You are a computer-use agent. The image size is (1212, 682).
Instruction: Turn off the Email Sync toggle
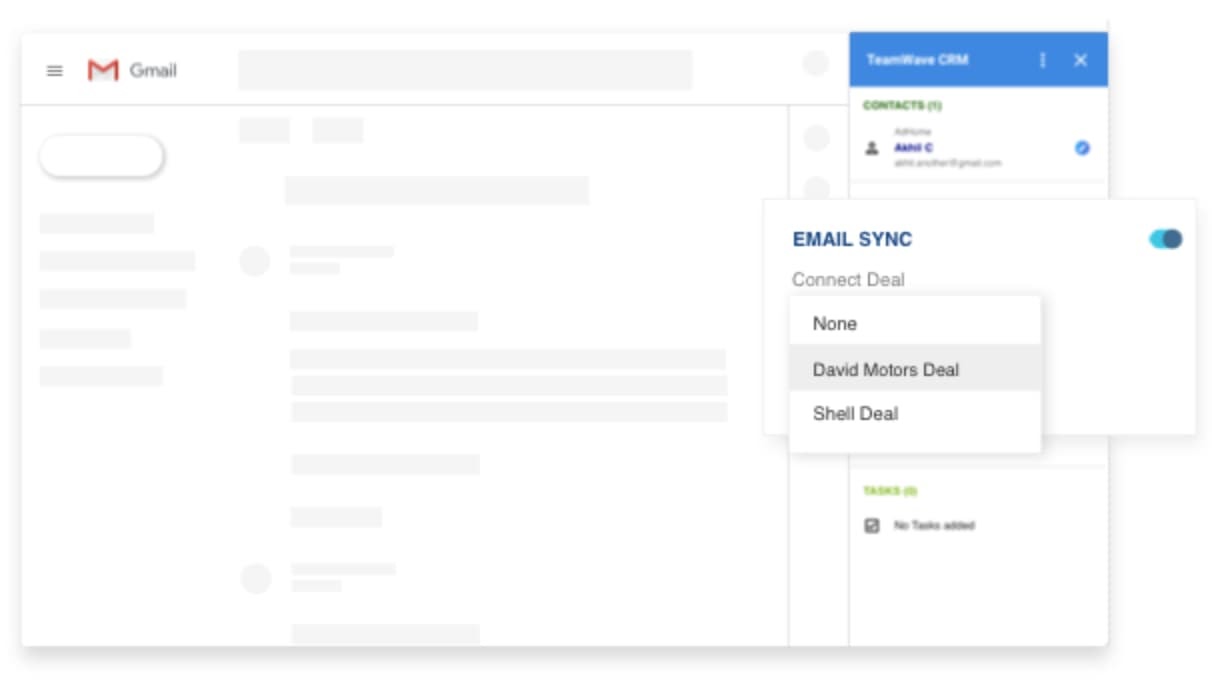coord(1166,239)
